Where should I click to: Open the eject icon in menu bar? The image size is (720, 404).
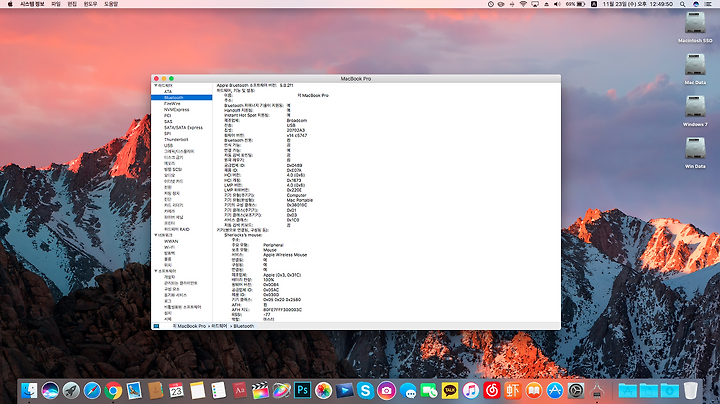(546, 4)
